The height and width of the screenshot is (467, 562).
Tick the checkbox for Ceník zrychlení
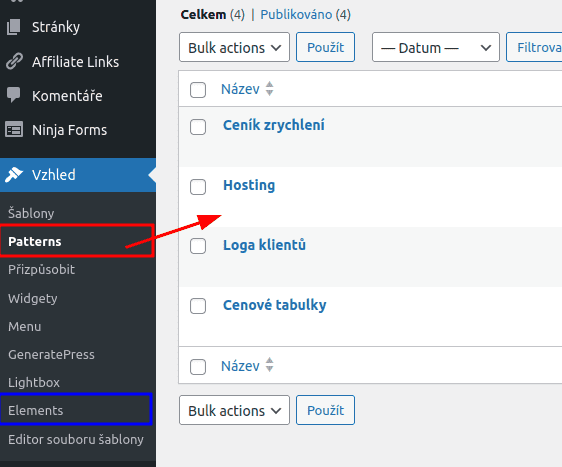pos(198,127)
